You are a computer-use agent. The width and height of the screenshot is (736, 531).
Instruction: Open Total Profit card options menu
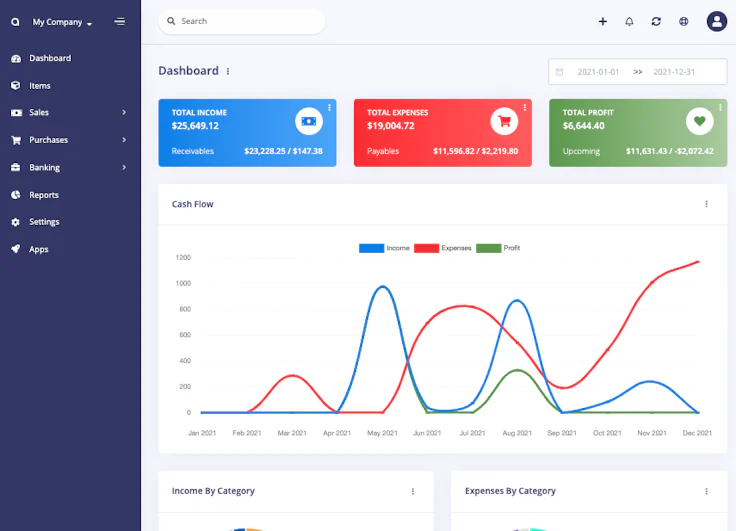(x=721, y=108)
